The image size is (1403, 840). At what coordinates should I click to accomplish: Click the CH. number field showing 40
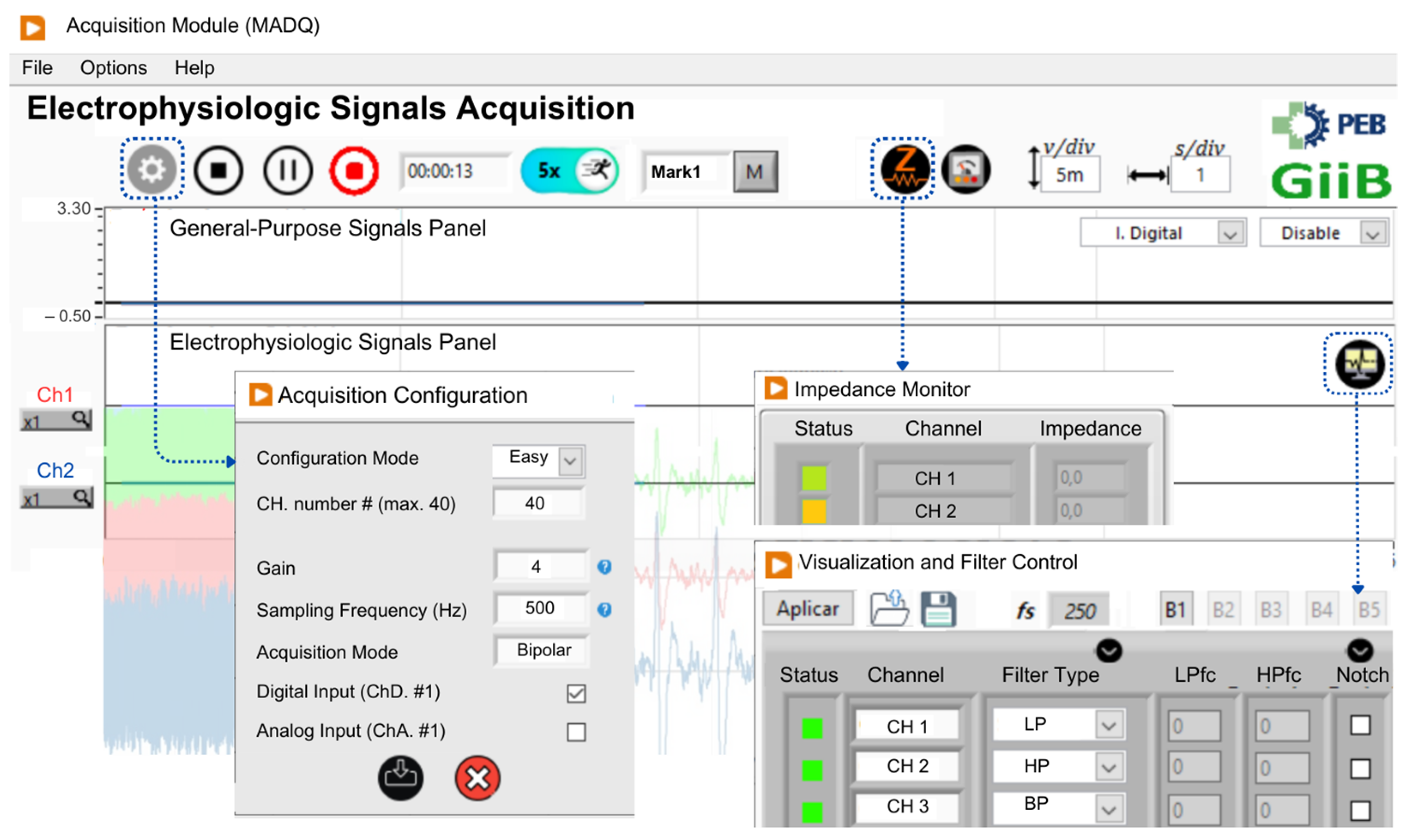click(x=538, y=503)
